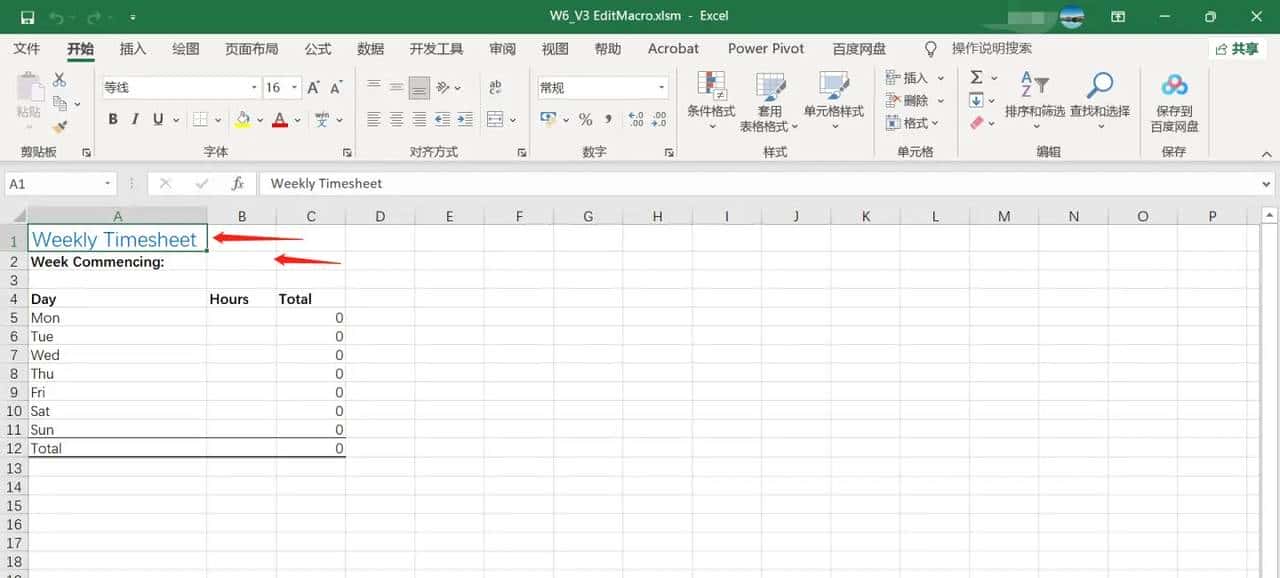
Task: Switch to the 插入 (Insert) tab
Action: coord(133,49)
